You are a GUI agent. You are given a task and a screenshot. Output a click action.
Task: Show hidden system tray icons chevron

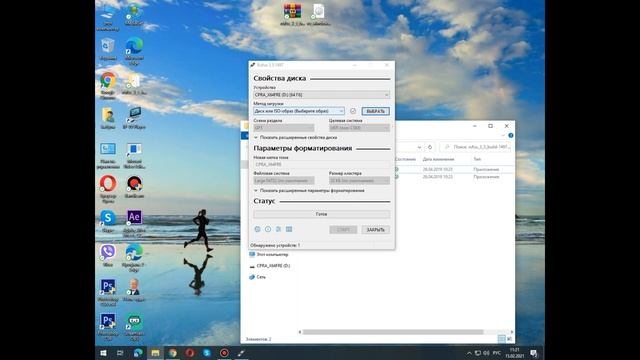pos(469,353)
